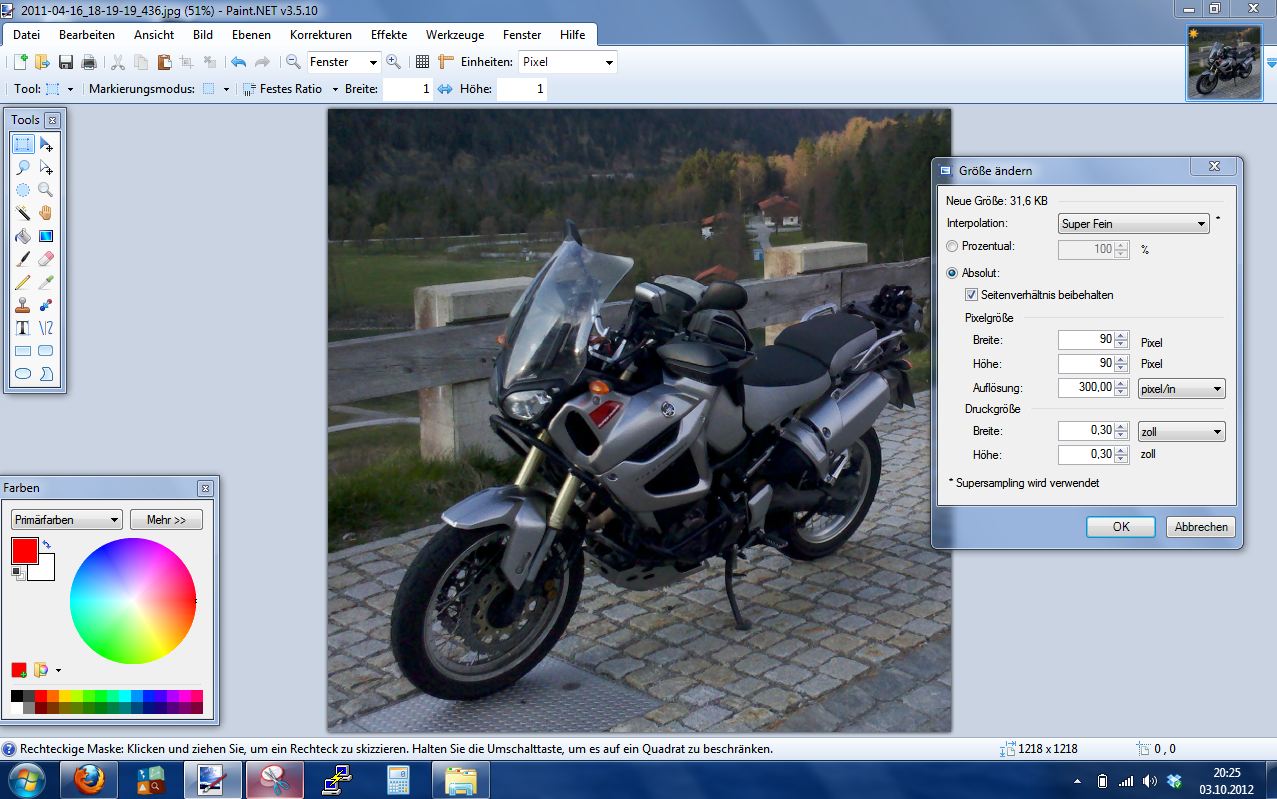
Task: Pick the Paint Bucket fill tool
Action: point(23,237)
